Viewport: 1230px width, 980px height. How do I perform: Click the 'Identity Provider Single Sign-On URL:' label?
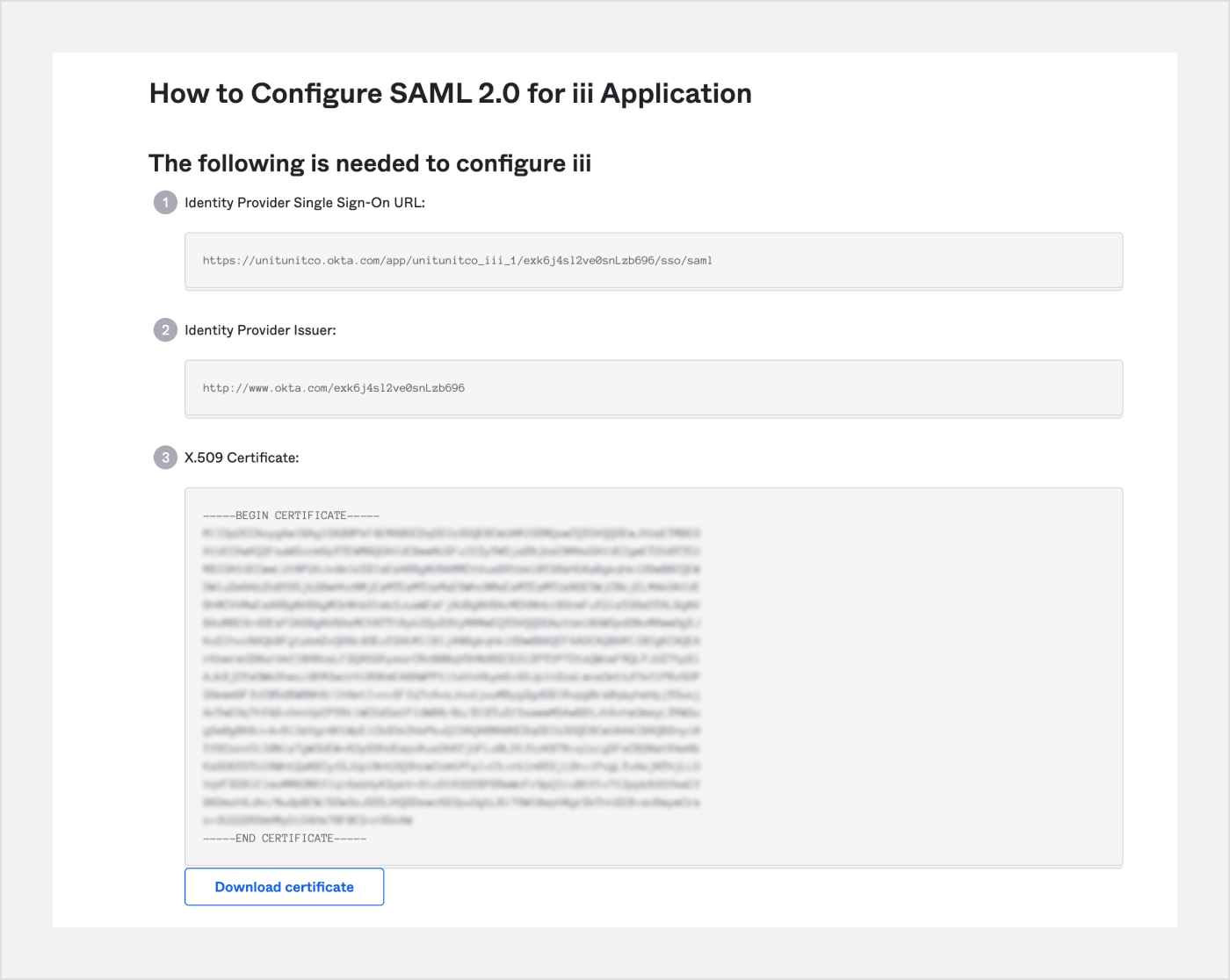(304, 203)
